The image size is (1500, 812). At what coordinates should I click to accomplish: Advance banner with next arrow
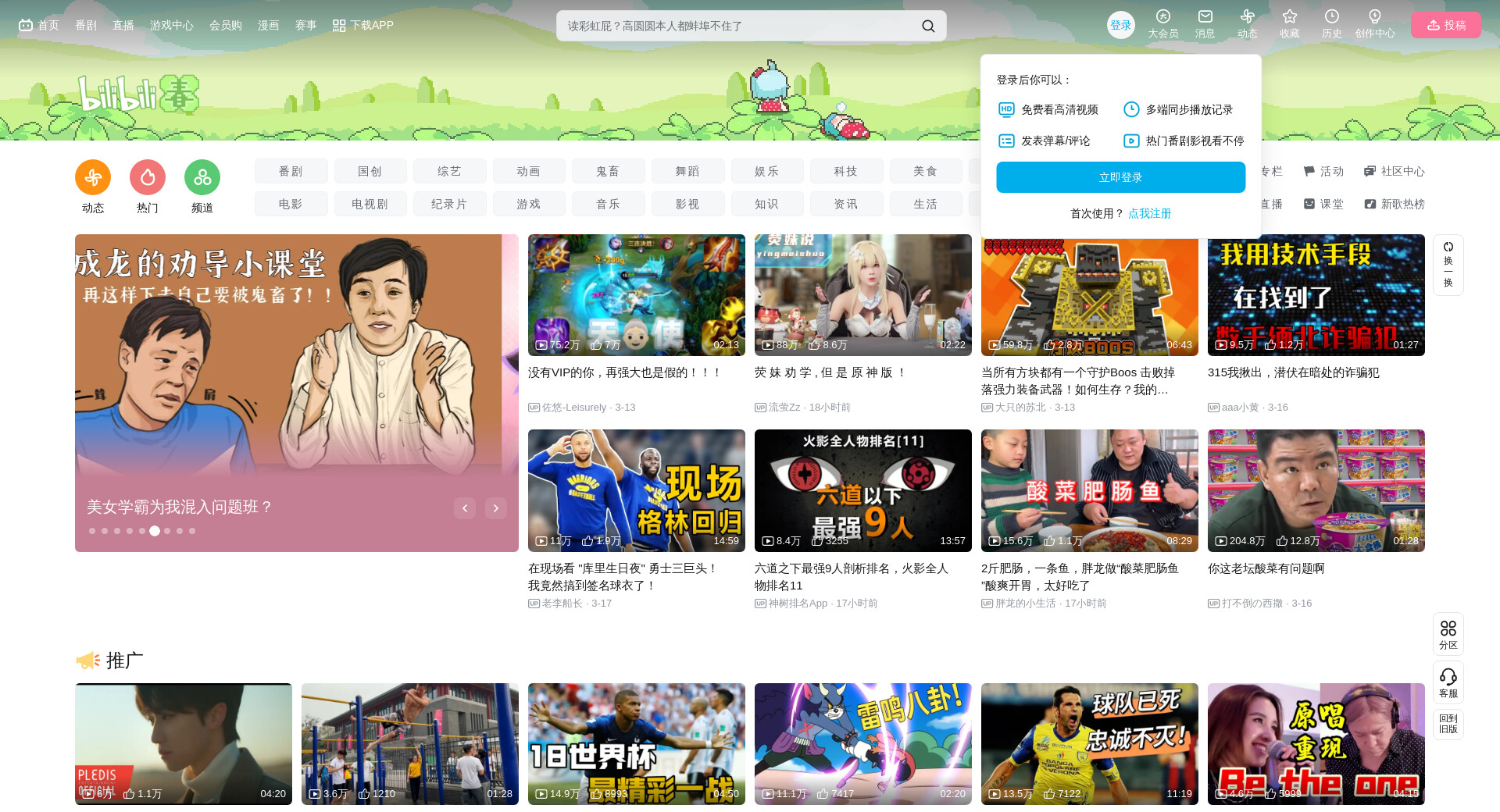[495, 508]
